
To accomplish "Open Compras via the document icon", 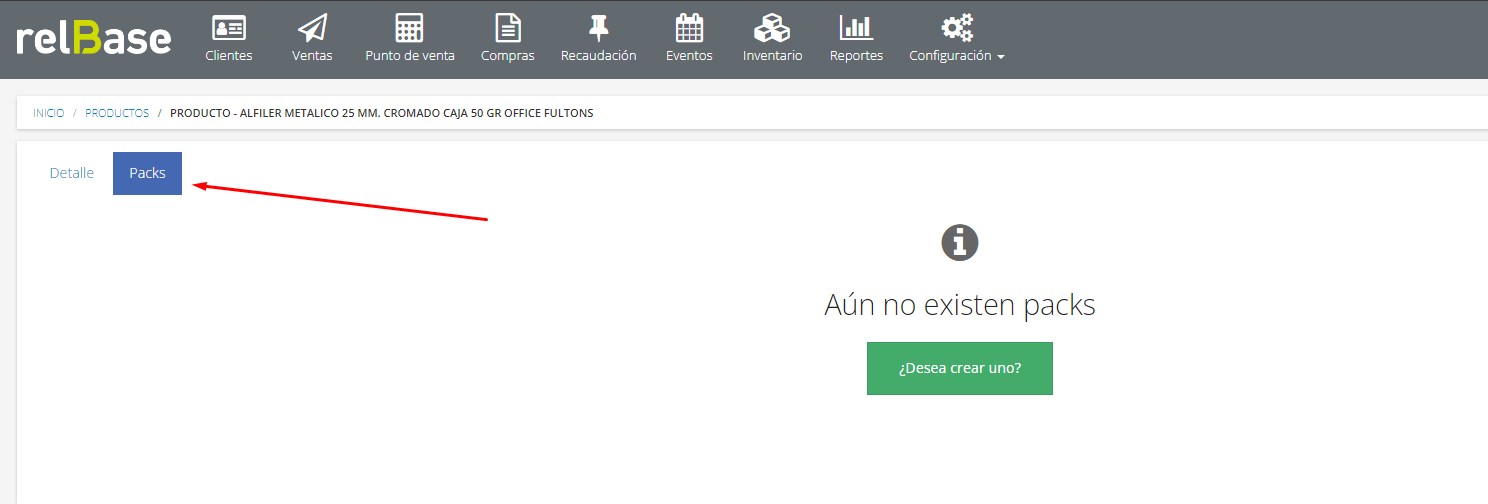I will pos(508,27).
